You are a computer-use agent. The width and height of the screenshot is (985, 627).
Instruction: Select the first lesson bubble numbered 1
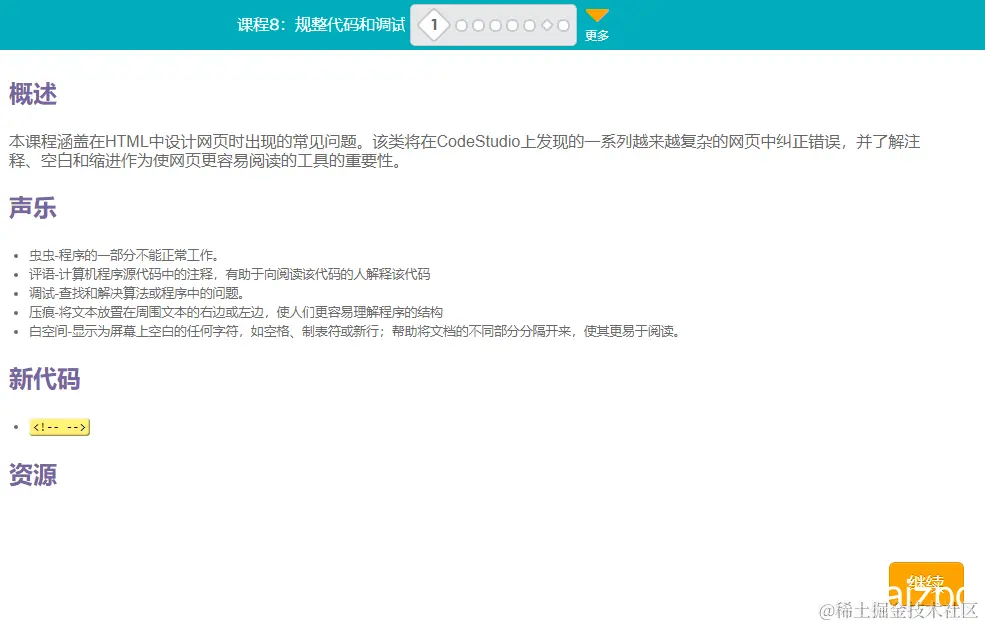pos(434,24)
